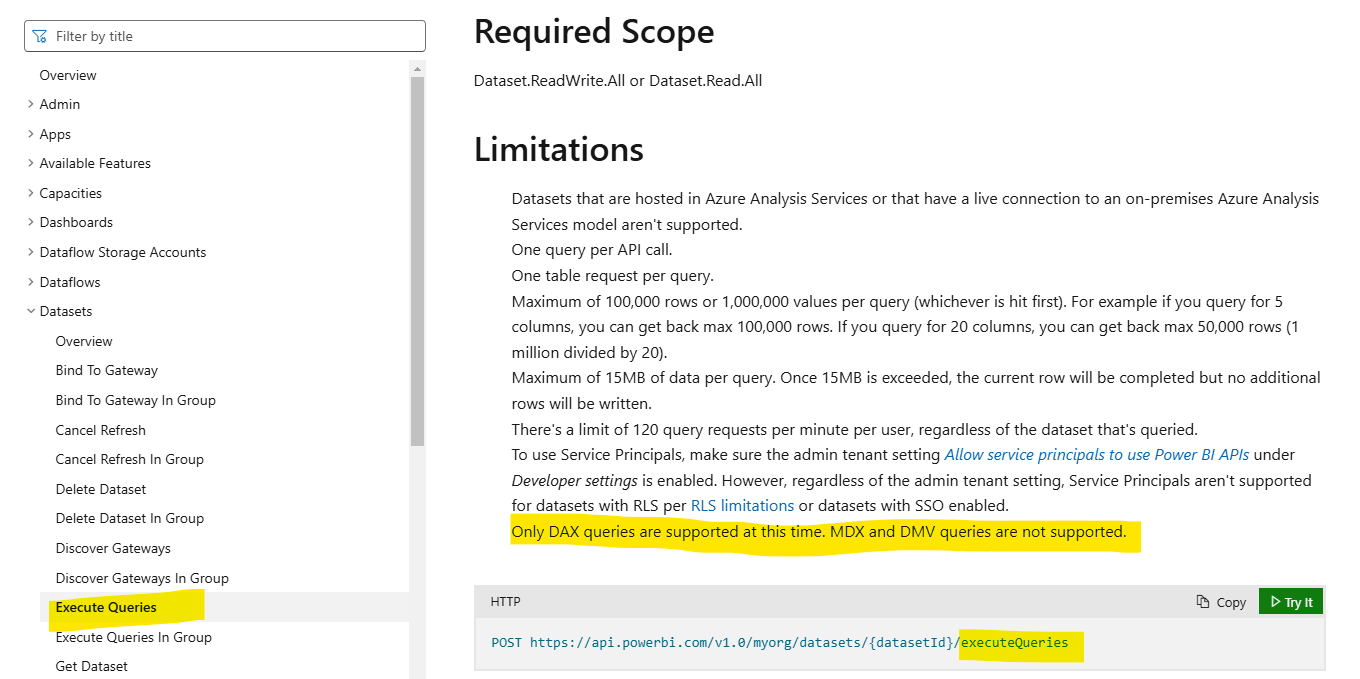1360x679 pixels.
Task: Follow the Allow service principals link
Action: pos(1097,454)
